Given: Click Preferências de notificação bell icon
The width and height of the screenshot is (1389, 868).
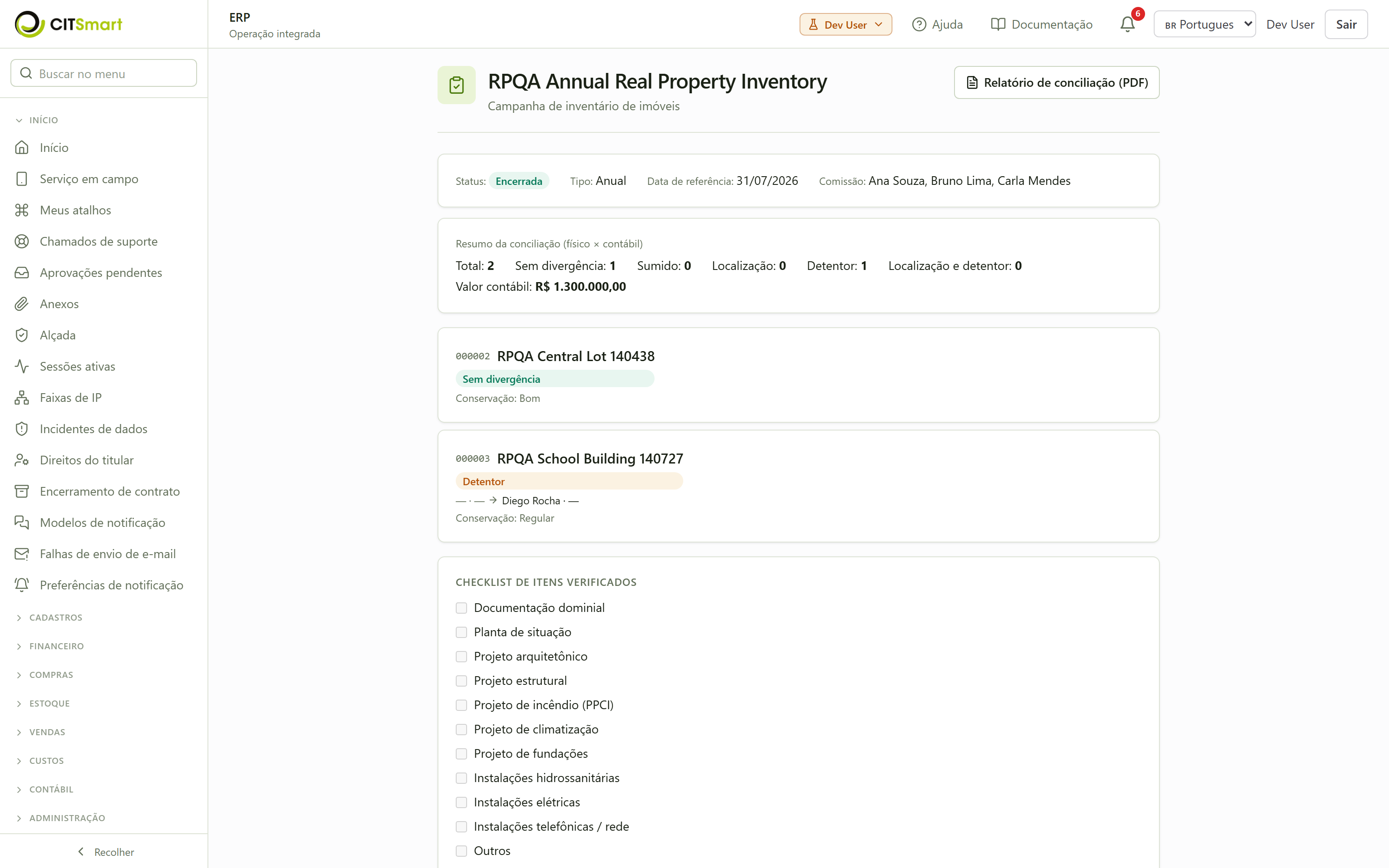Looking at the screenshot, I should pos(22,585).
